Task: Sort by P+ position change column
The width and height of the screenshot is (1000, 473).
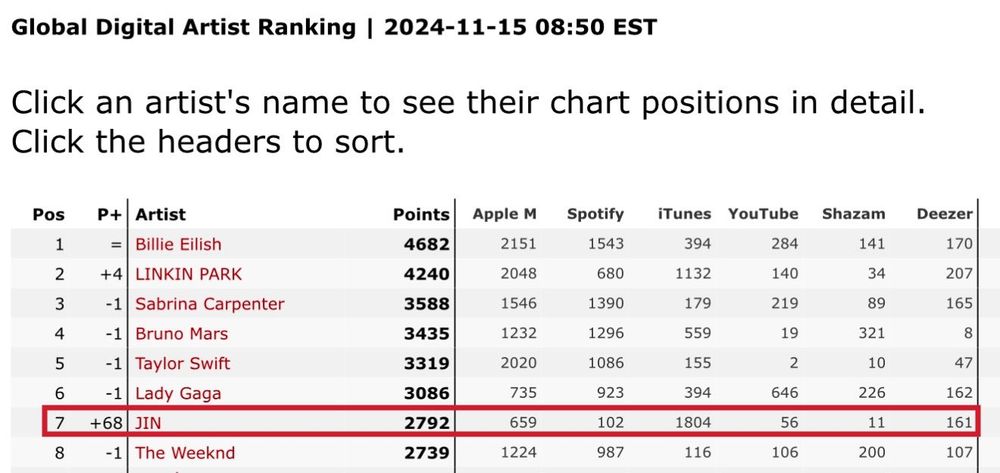Action: (109, 214)
